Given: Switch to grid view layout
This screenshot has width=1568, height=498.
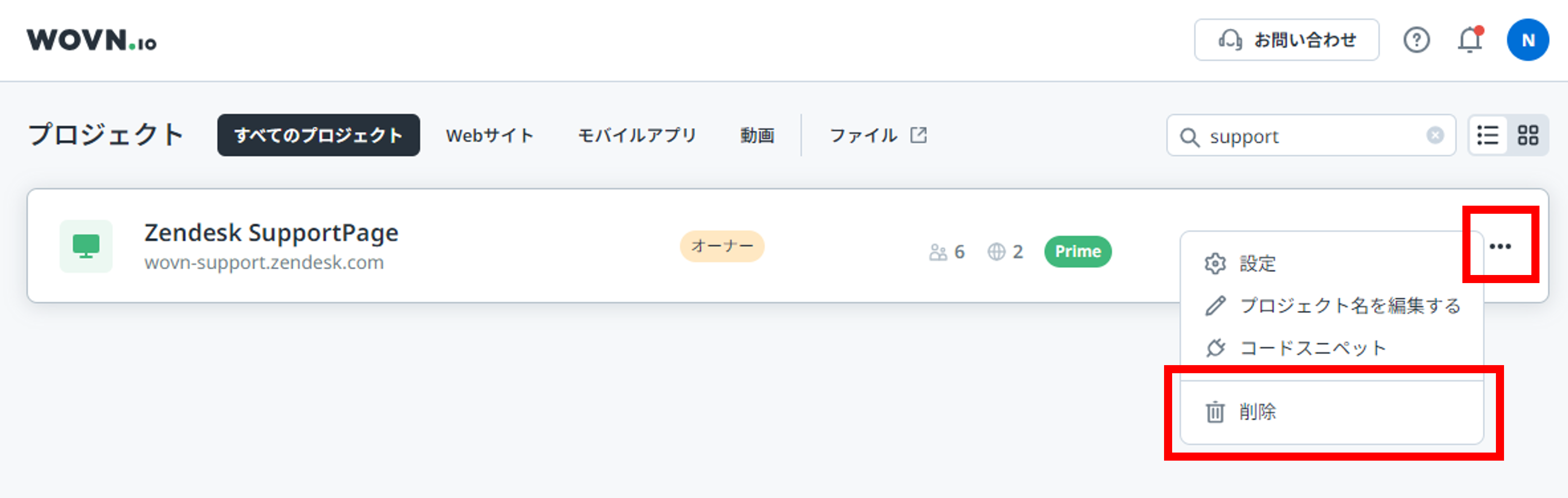Looking at the screenshot, I should point(1528,135).
